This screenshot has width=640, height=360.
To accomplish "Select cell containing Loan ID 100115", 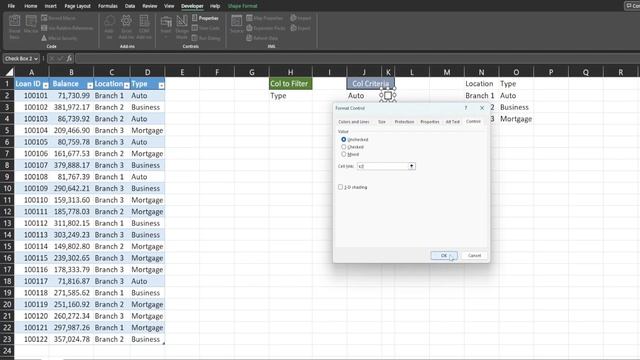I will click(32, 258).
